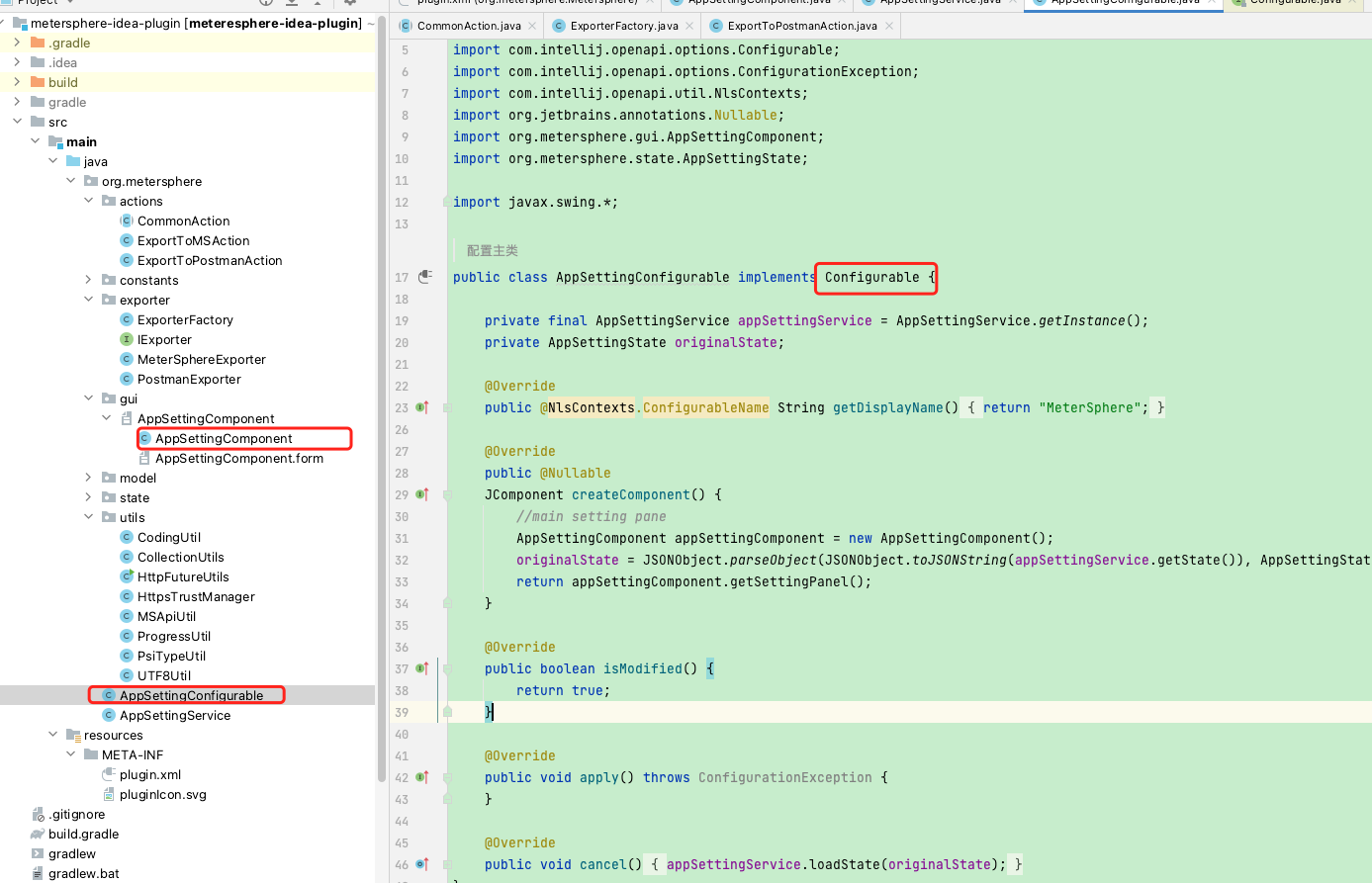This screenshot has width=1372, height=883.
Task: Expand the constants package
Action: [88, 280]
